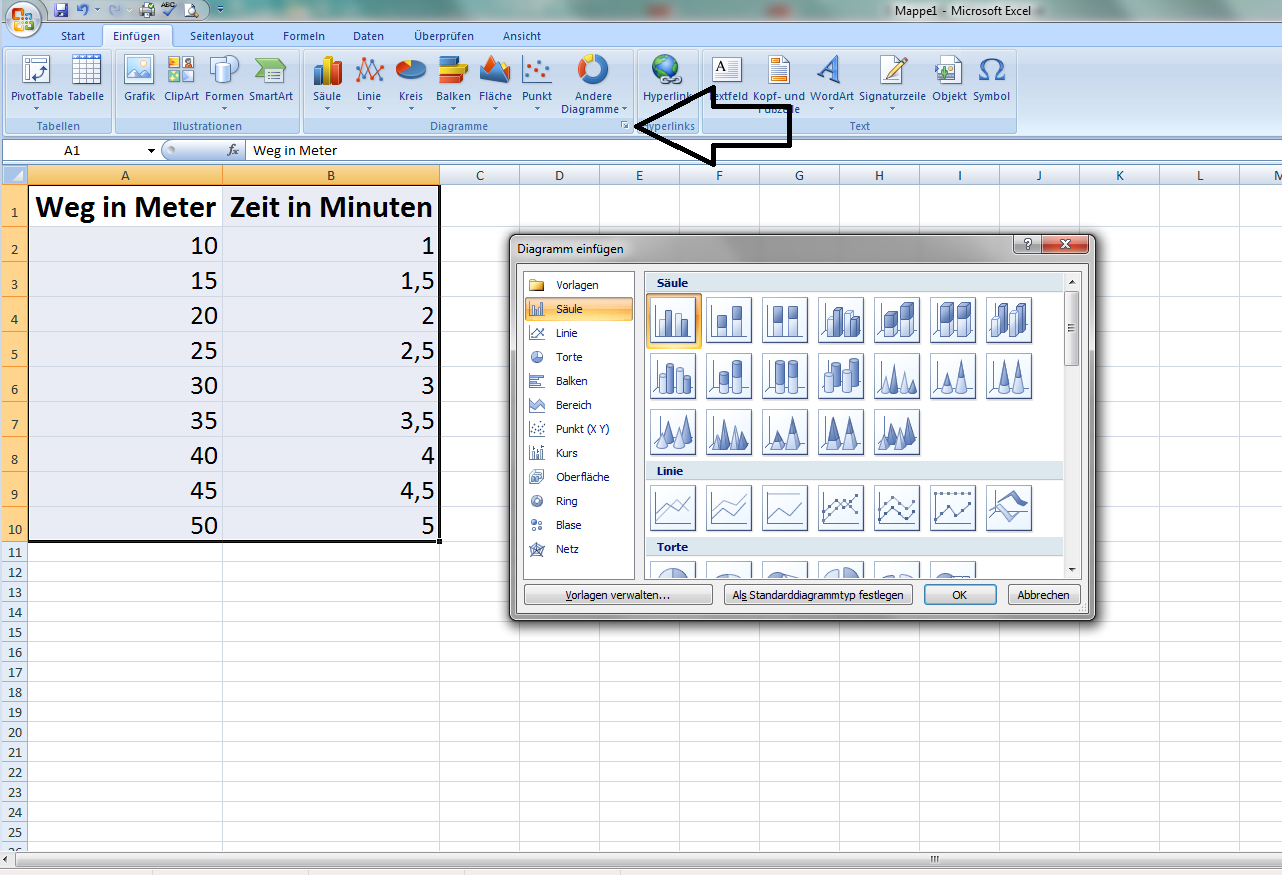Screen dimensions: 1282x875
Task: Click the chart gallery scroll down arrow
Action: pos(1072,570)
